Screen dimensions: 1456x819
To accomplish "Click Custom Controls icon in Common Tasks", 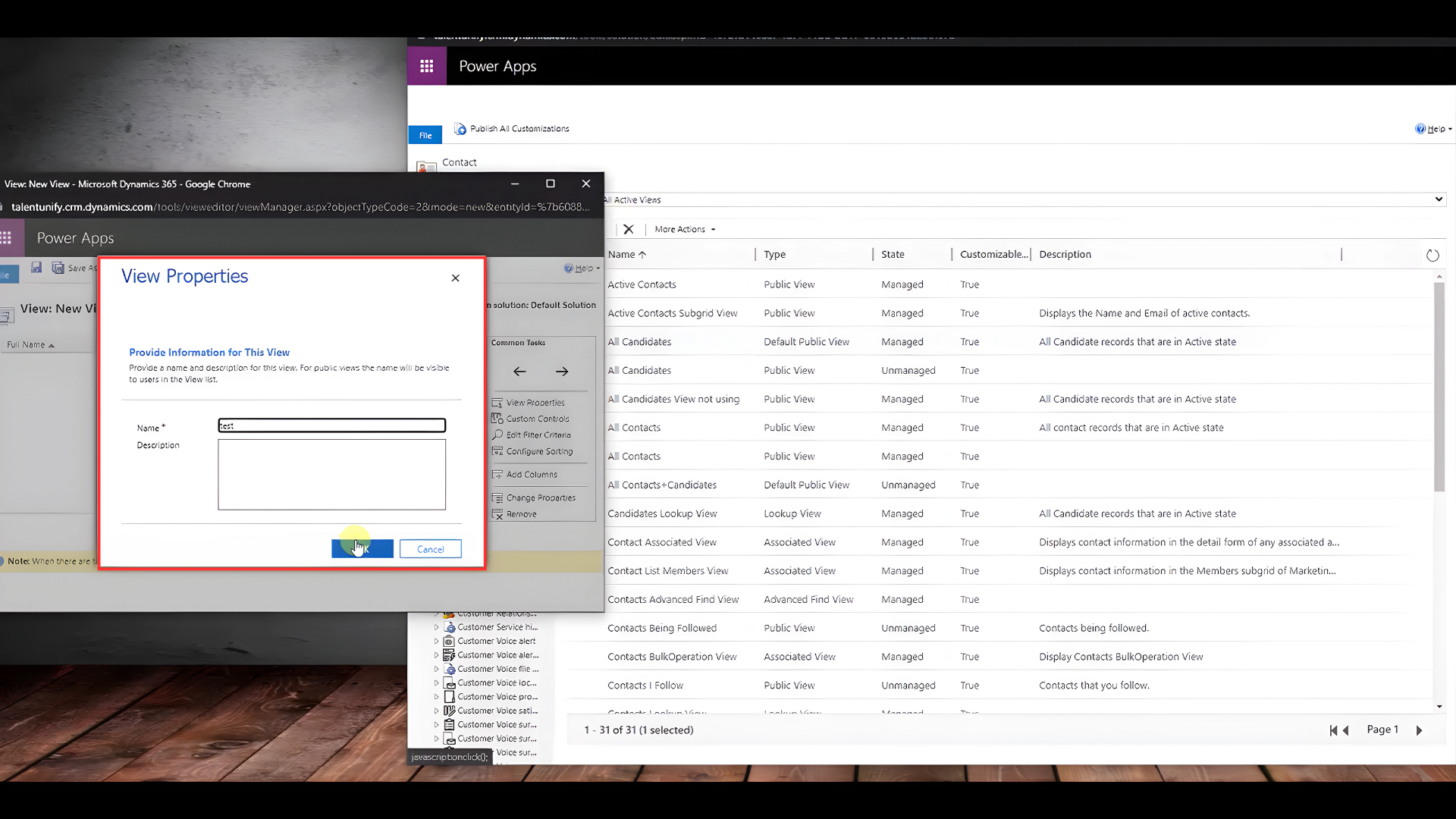I will 497,419.
